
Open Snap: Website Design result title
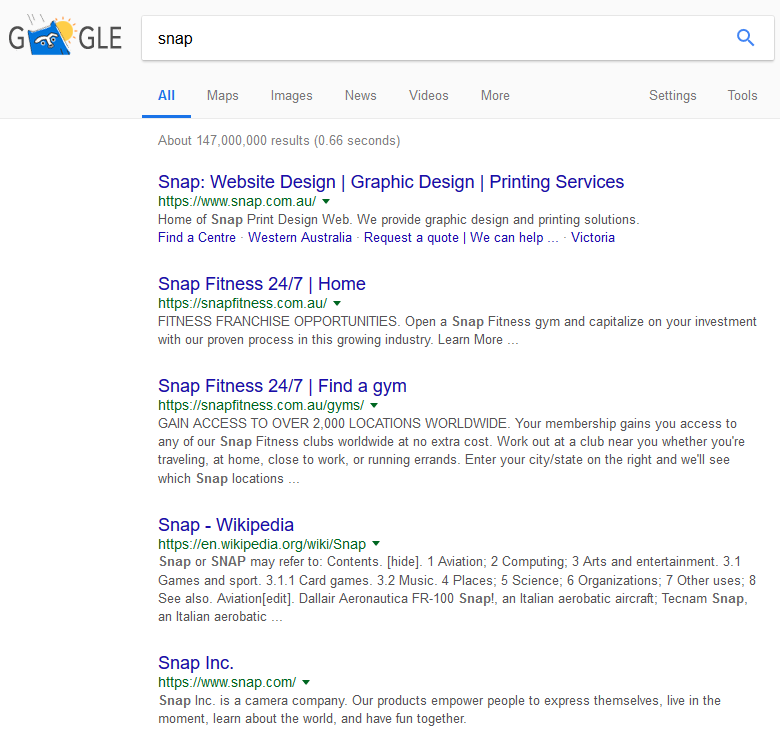tap(391, 182)
